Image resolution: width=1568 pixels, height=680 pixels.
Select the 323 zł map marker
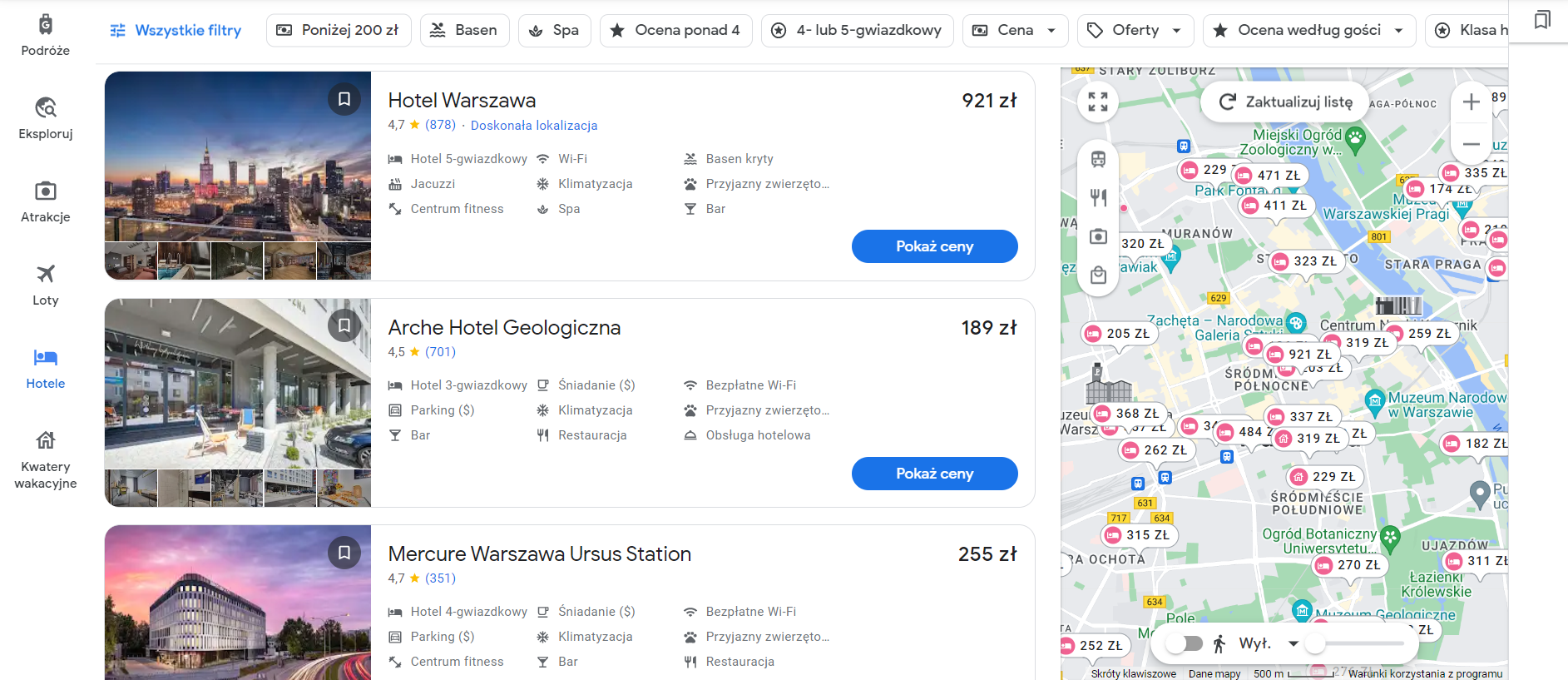pos(1306,261)
